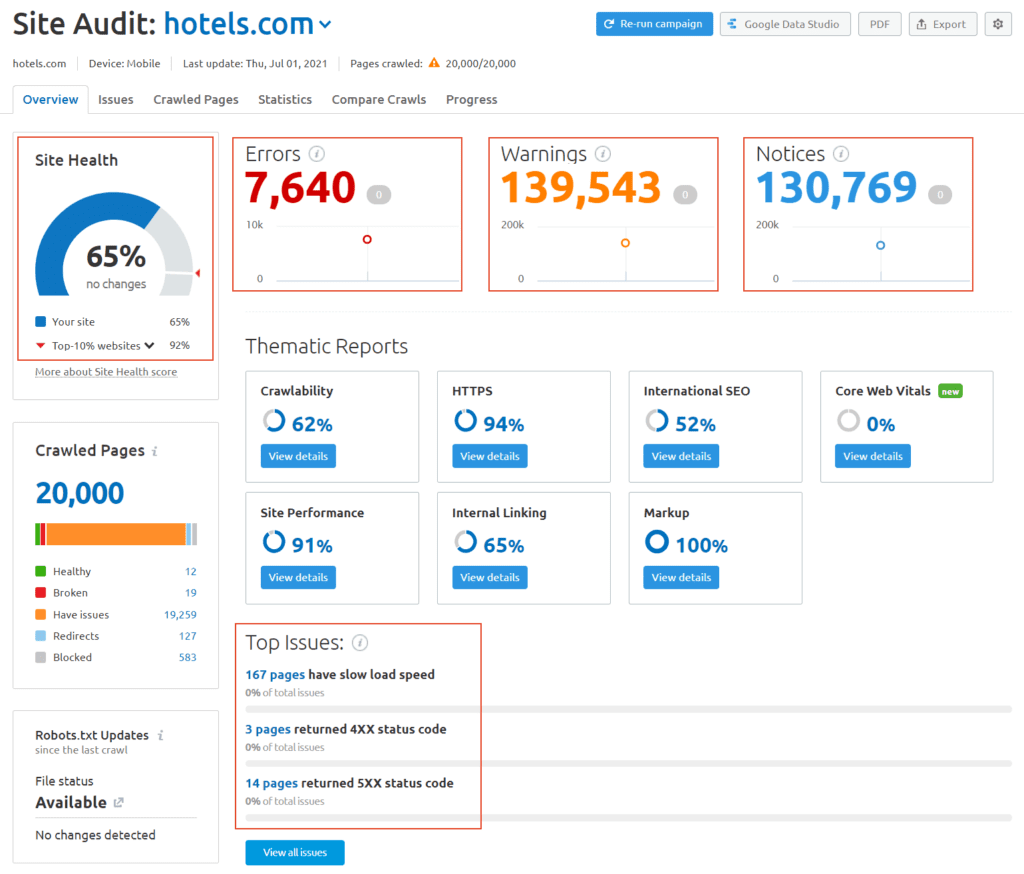Viewport: 1024px width, 874px height.
Task: Open the robots.txt external link icon
Action: [119, 803]
